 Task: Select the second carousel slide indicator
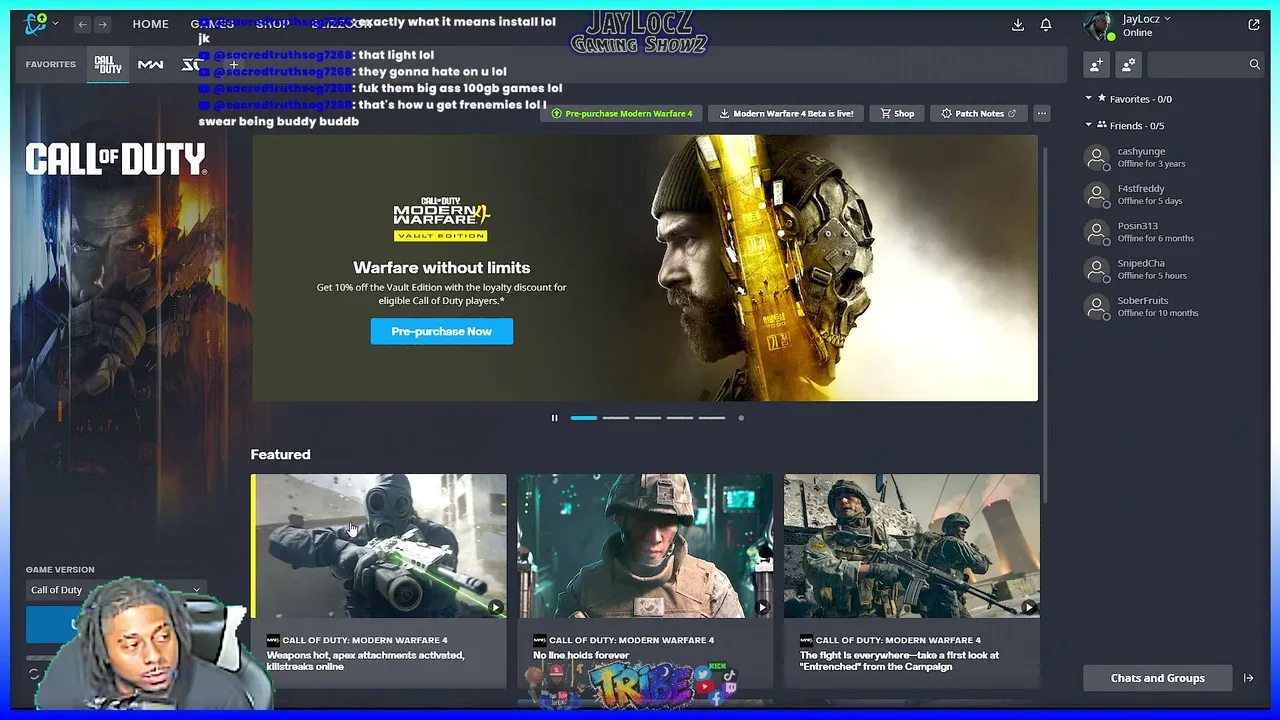pyautogui.click(x=616, y=418)
